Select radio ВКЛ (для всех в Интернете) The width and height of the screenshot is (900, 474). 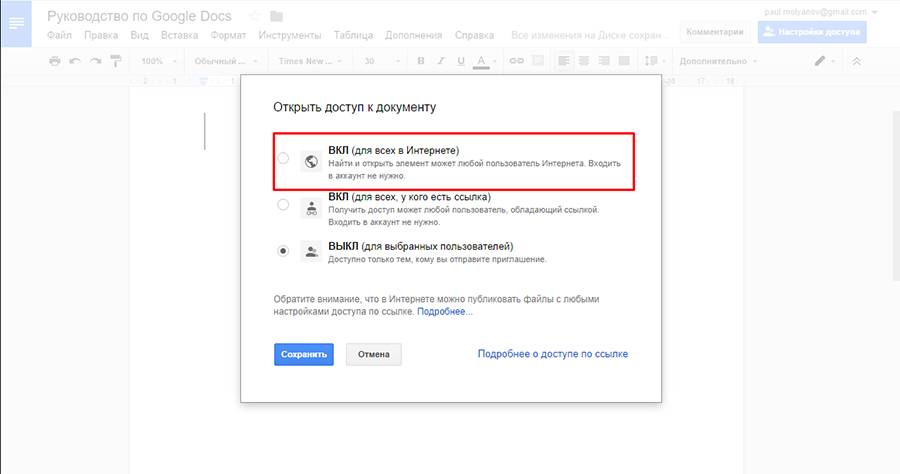point(283,158)
